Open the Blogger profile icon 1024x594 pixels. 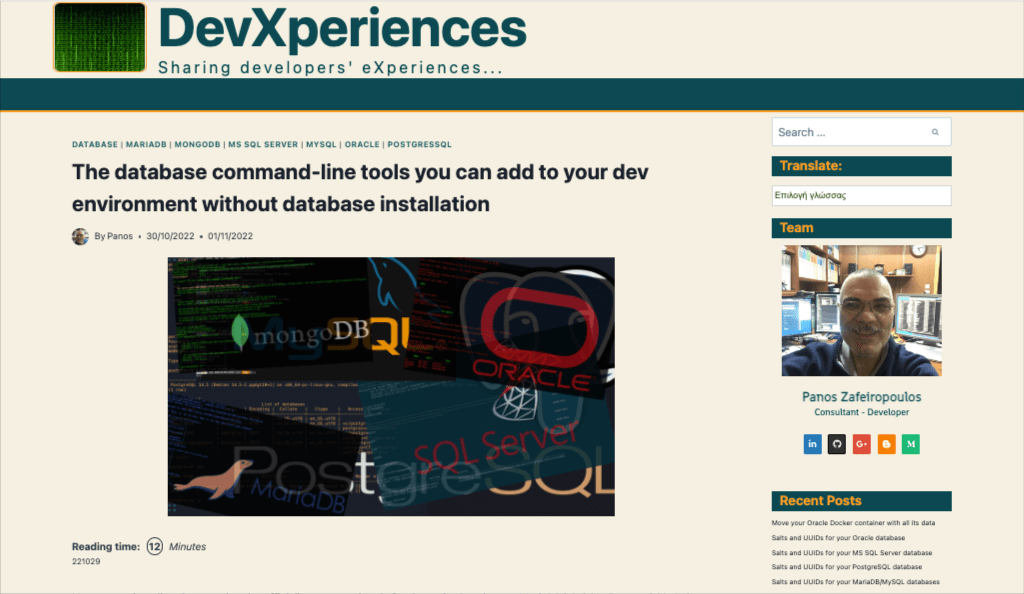pyautogui.click(x=886, y=444)
